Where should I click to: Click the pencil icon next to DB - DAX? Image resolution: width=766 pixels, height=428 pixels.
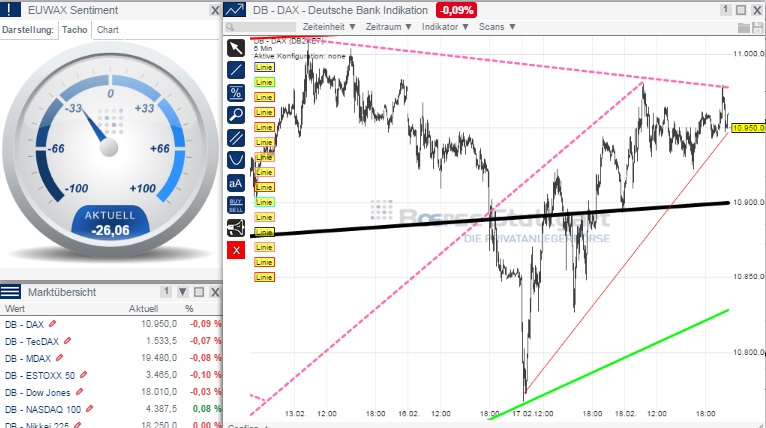pos(52,323)
